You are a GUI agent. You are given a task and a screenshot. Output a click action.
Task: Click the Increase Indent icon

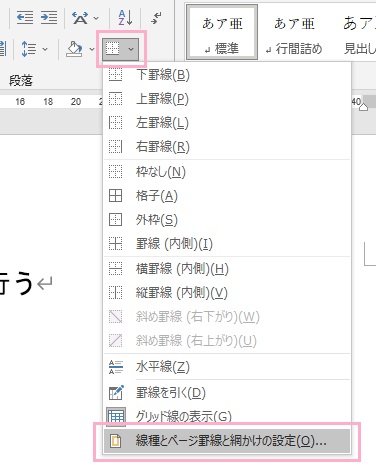(x=49, y=18)
